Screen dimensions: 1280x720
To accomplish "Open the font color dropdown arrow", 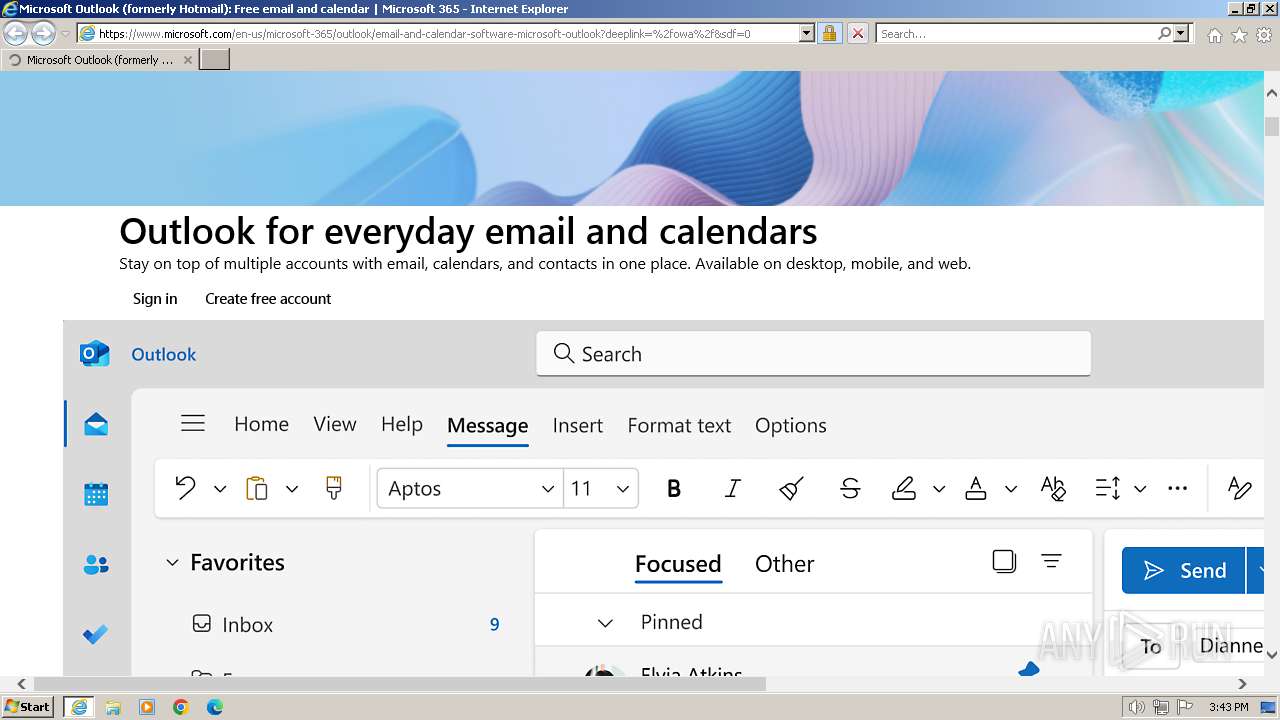I will 1011,489.
